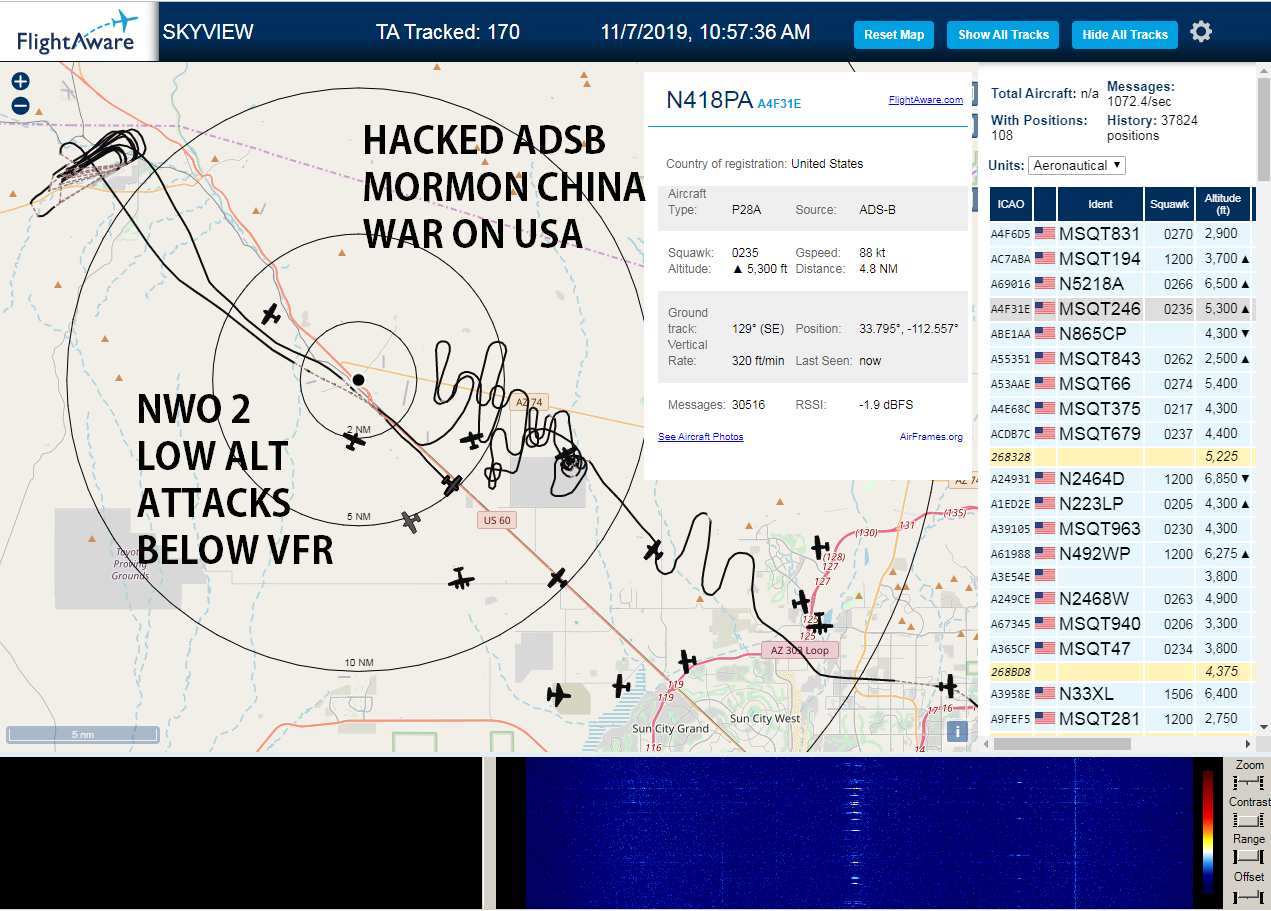Sort table by Ident column header
The image size is (1271, 911).
tap(1100, 204)
